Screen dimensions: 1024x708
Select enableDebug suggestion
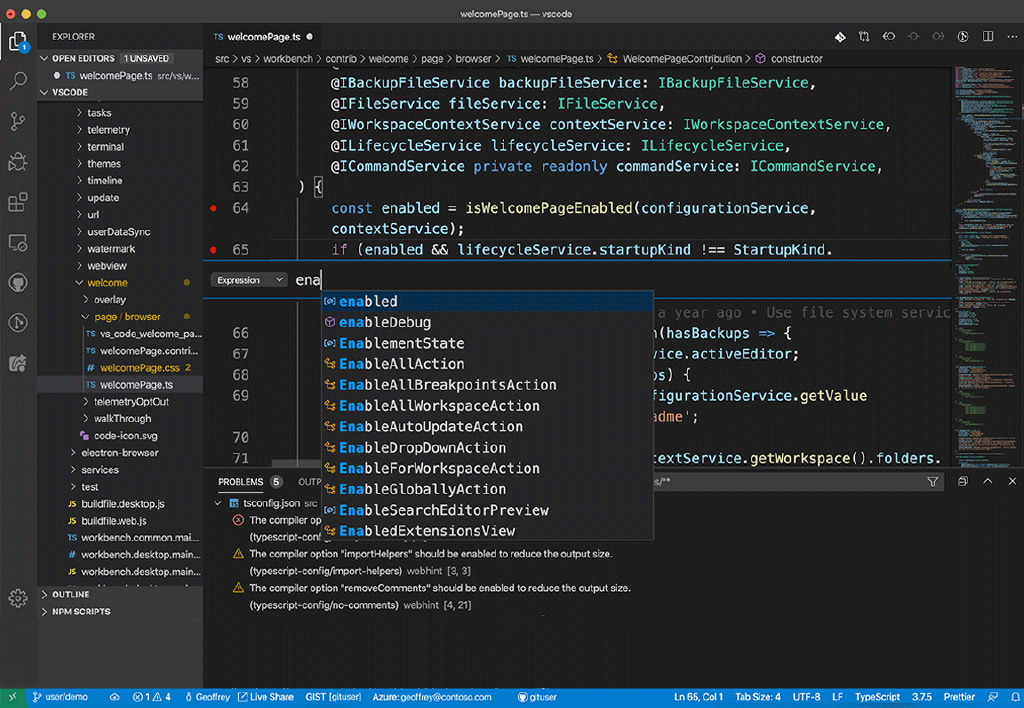coord(488,323)
